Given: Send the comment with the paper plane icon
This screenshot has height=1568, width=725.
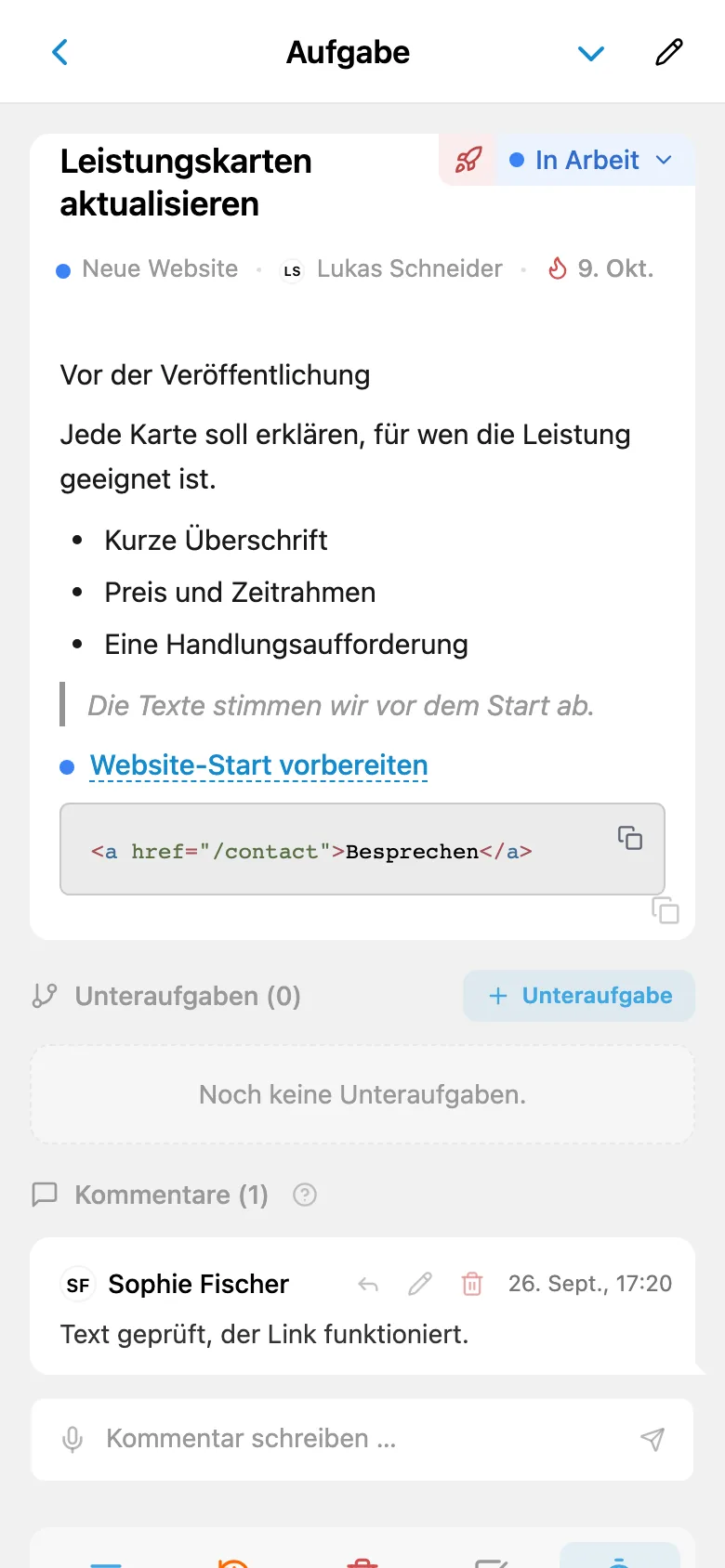Looking at the screenshot, I should pos(652,1440).
